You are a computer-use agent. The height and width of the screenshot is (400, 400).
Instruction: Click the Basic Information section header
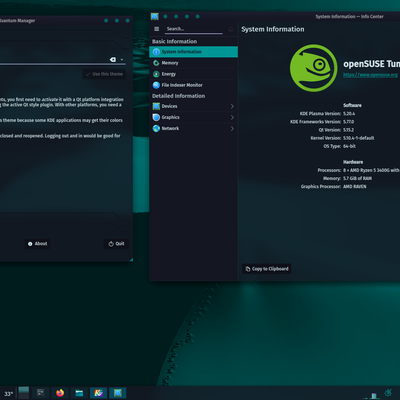coord(174,42)
